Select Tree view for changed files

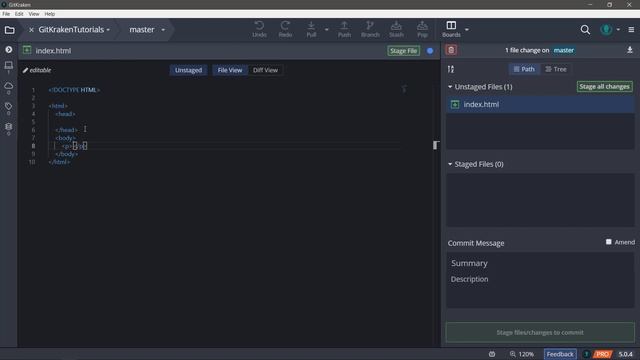(x=556, y=69)
